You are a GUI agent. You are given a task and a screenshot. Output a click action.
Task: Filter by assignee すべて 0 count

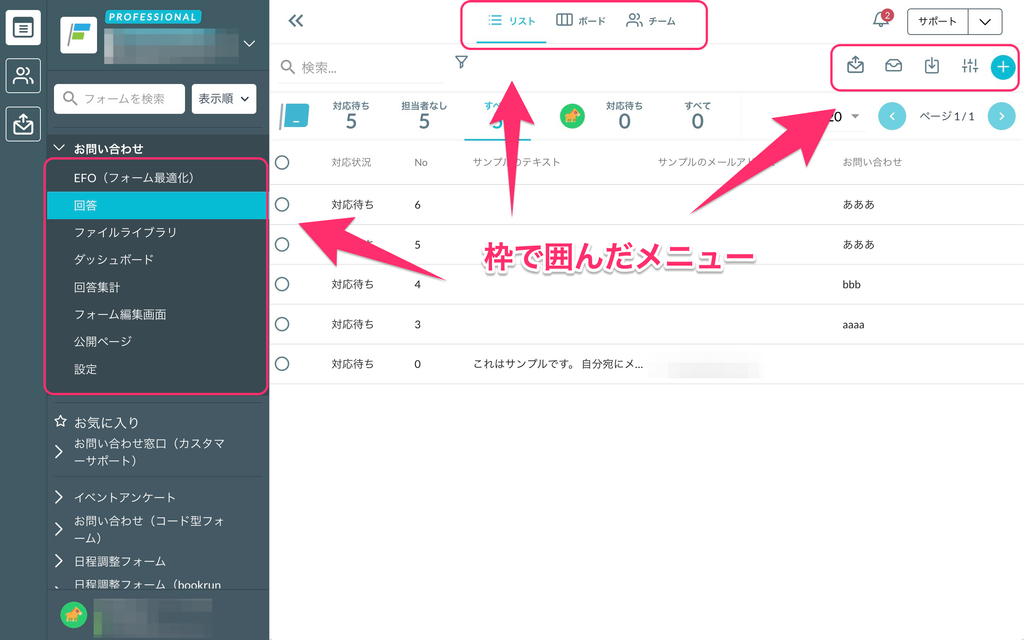(x=697, y=116)
